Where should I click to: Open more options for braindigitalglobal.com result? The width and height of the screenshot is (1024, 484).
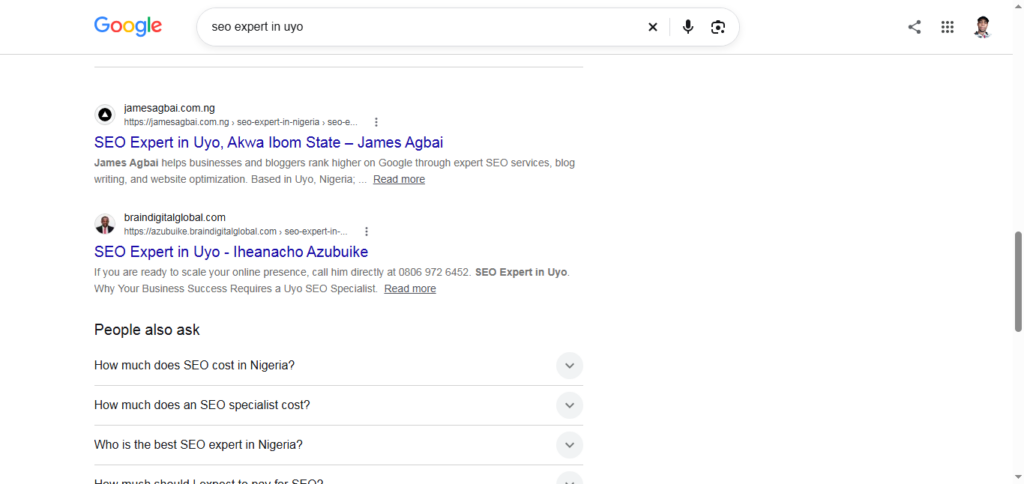pyautogui.click(x=366, y=231)
